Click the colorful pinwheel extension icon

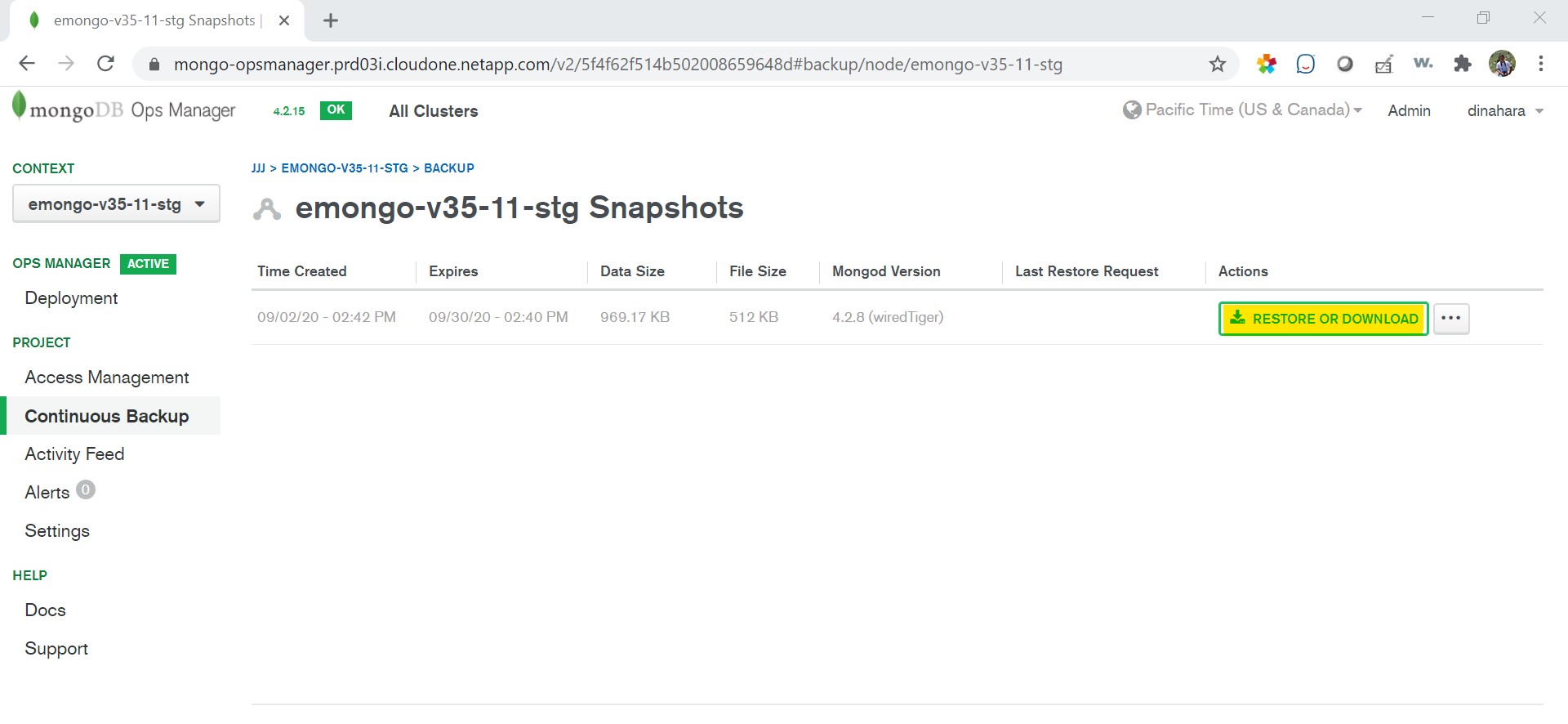click(x=1267, y=64)
